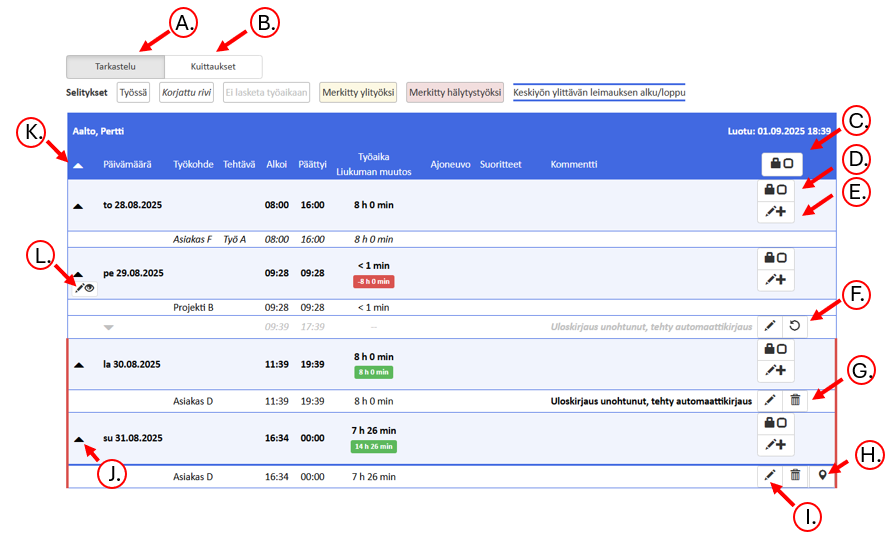Open the Kuittaukset tab
The image size is (895, 544).
tap(213, 67)
